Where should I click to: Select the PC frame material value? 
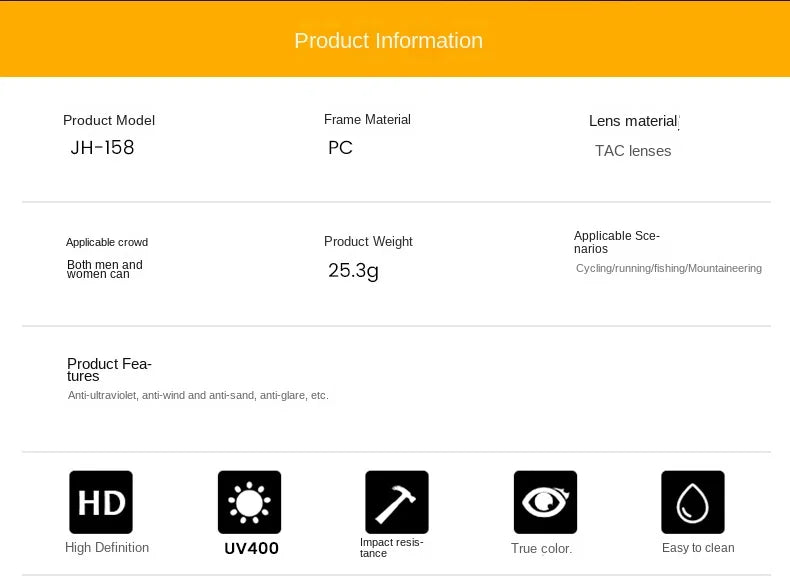click(x=340, y=148)
